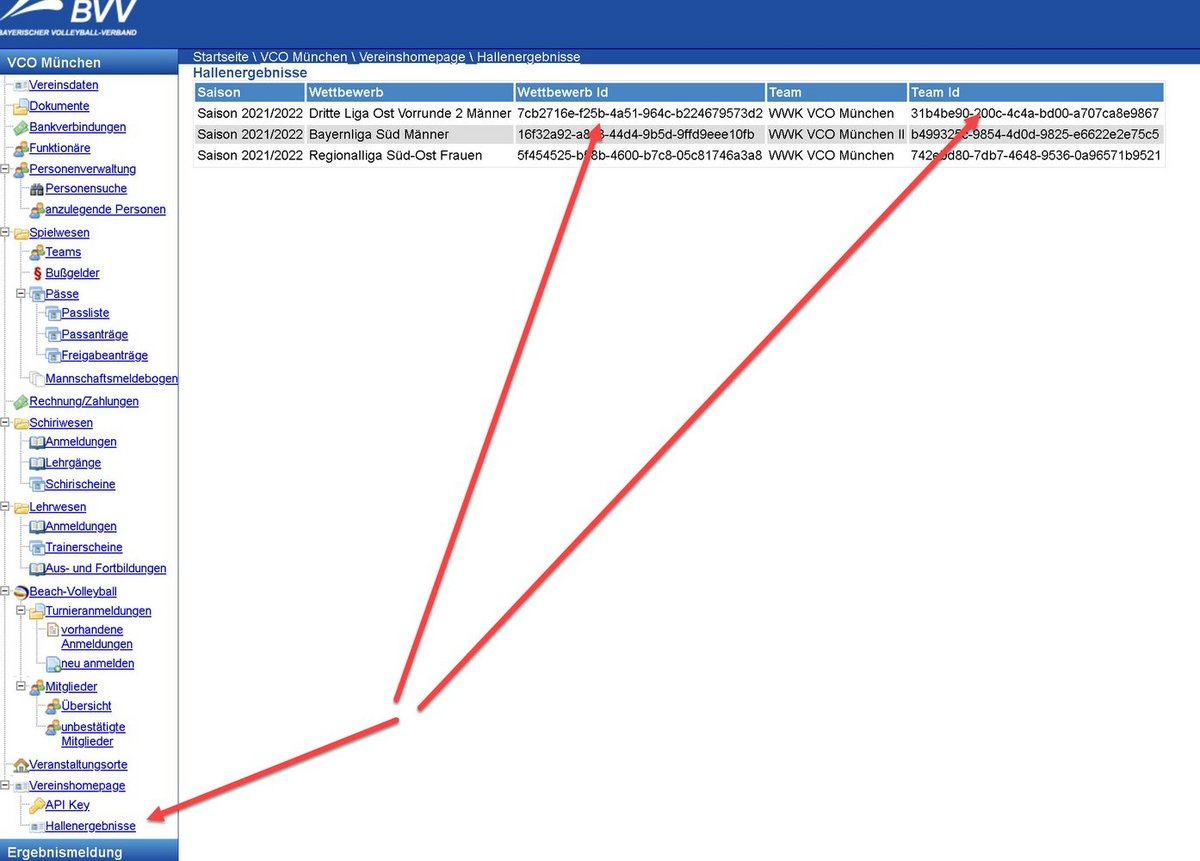Open Hallenergebnisse in the sidebar
This screenshot has height=861, width=1200.
click(x=90, y=826)
